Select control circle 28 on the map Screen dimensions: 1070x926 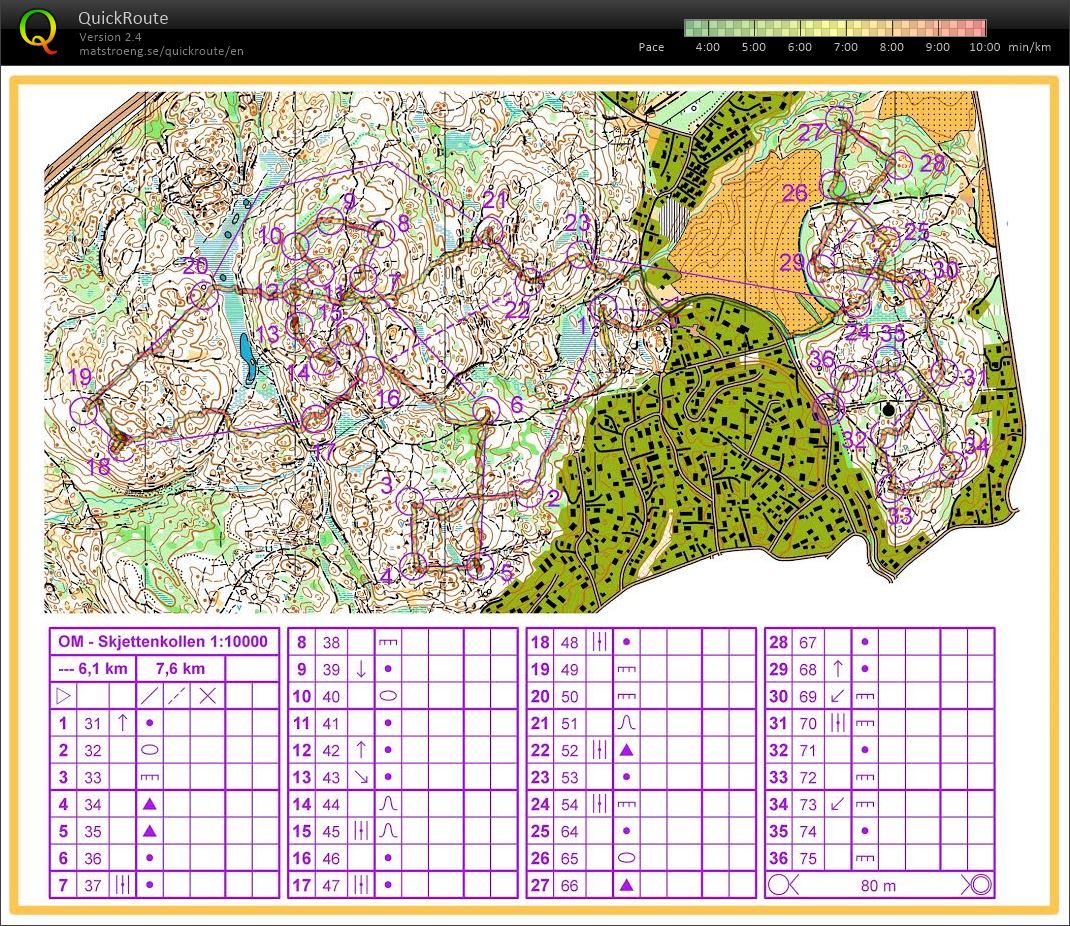(898, 164)
